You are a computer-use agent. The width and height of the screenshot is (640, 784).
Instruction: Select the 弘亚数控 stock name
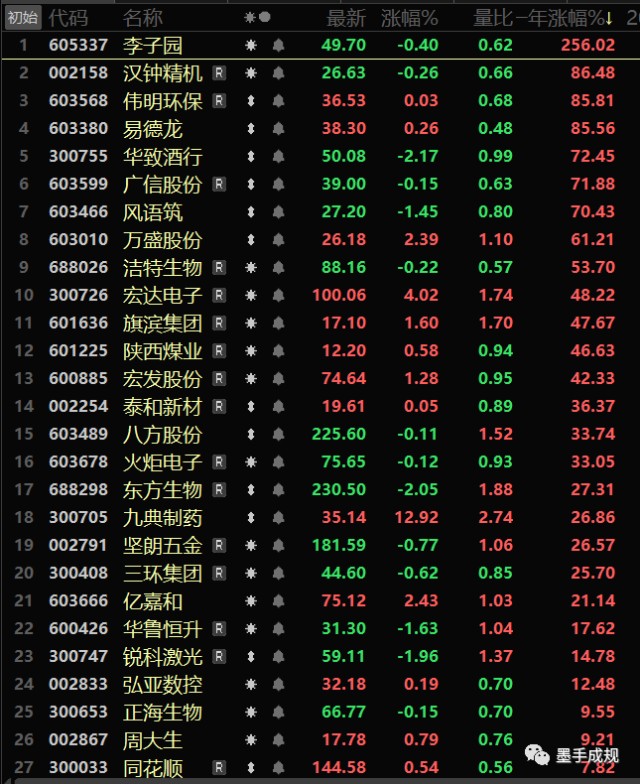tap(163, 684)
